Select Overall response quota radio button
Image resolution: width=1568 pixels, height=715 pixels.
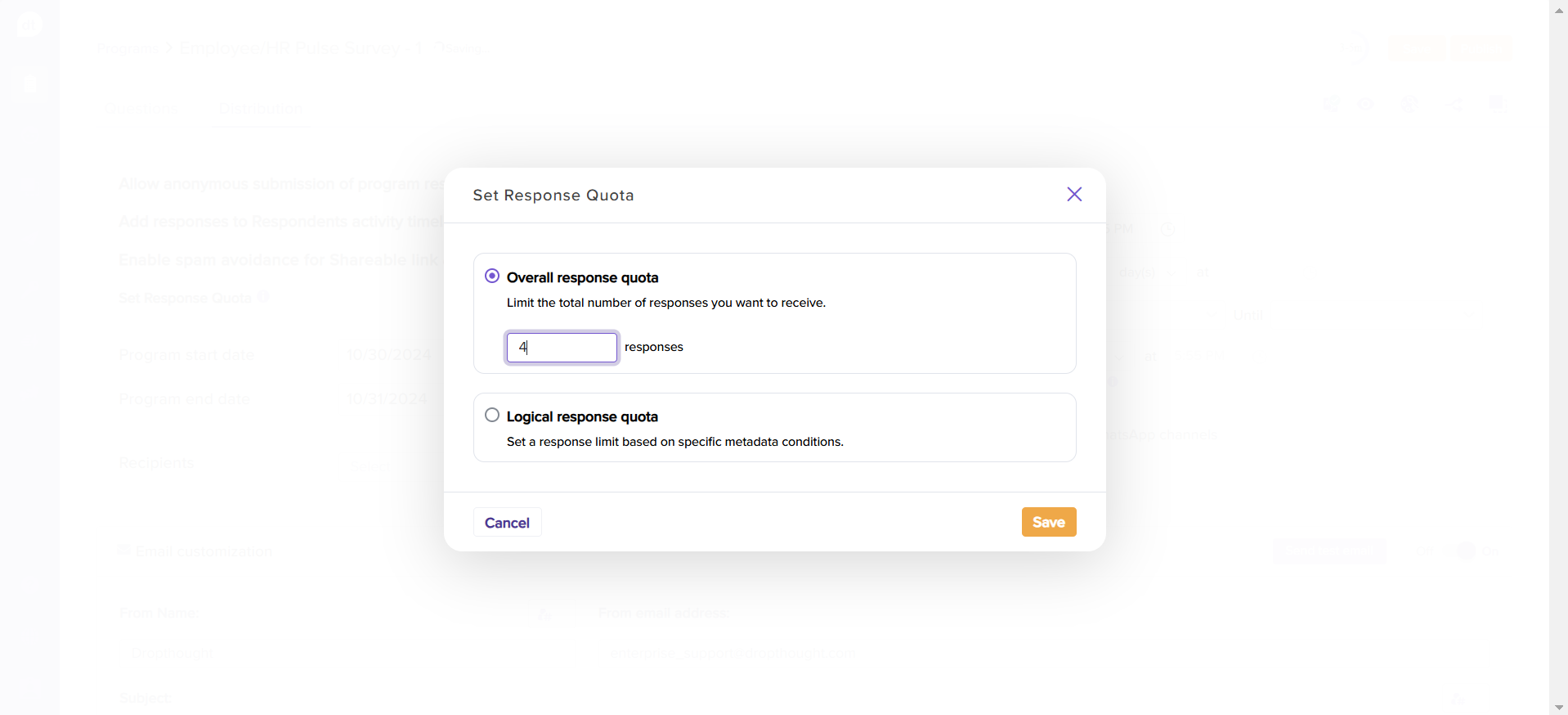[492, 277]
